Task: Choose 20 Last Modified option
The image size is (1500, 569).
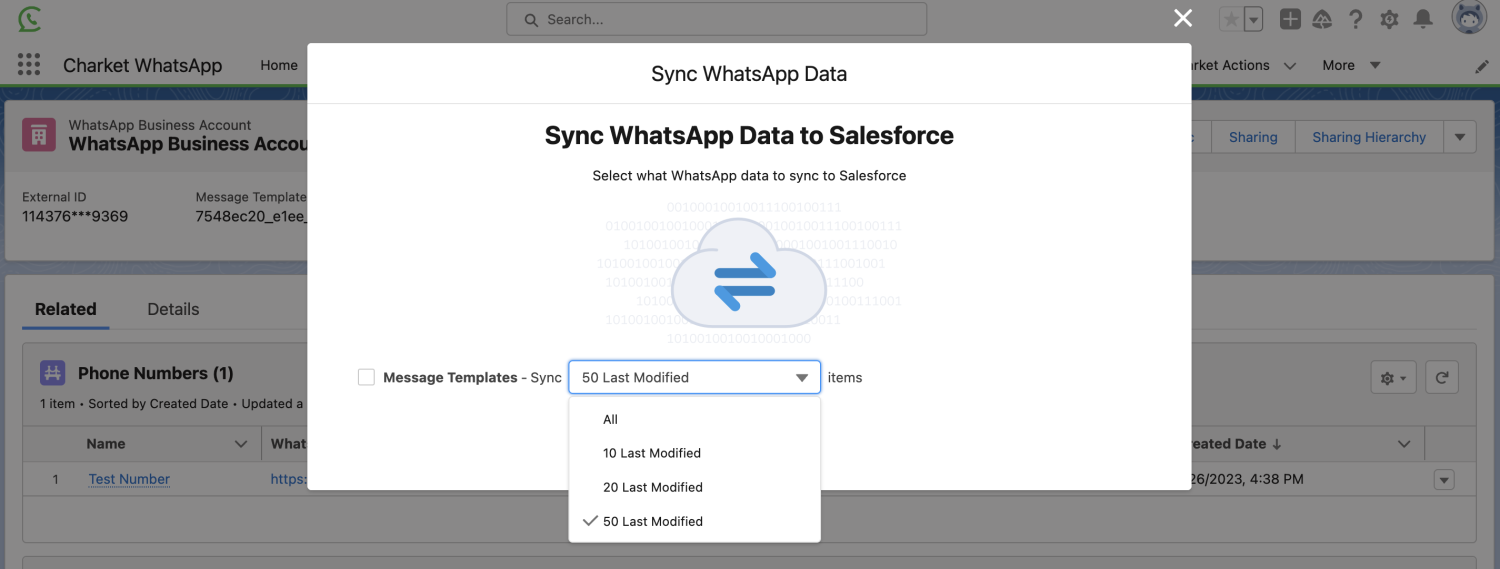Action: tap(695, 487)
